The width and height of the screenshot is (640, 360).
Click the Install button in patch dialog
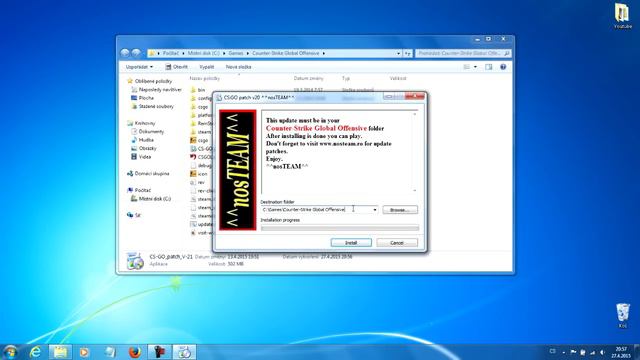coord(351,242)
